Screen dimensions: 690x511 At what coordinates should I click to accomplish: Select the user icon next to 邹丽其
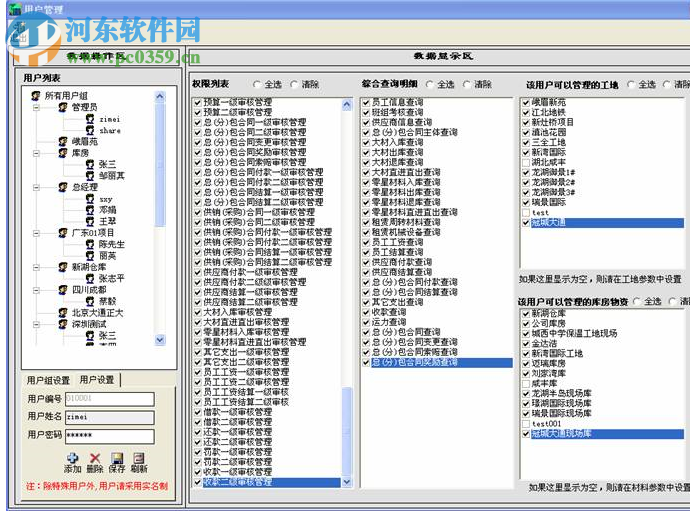pos(90,176)
